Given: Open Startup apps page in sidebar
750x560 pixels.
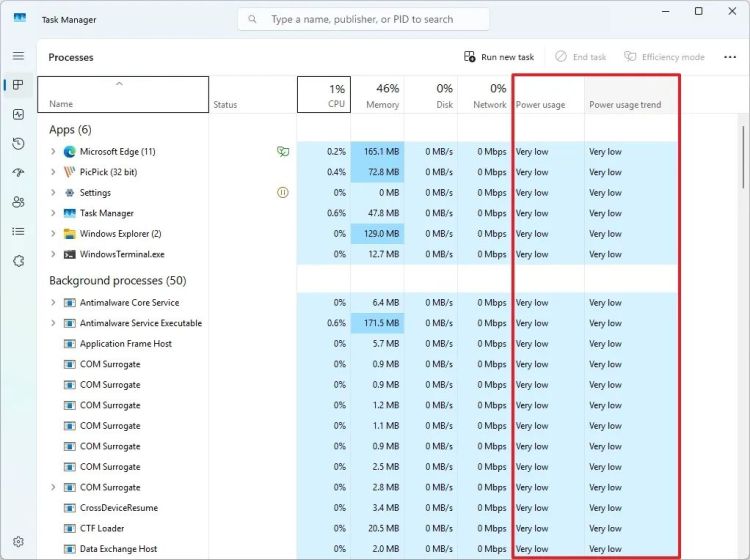Looking at the screenshot, I should (18, 173).
